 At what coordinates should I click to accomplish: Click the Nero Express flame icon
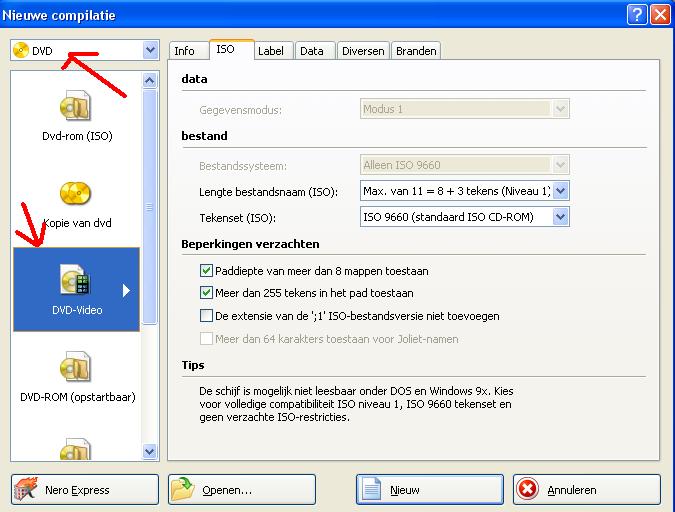click(x=26, y=489)
